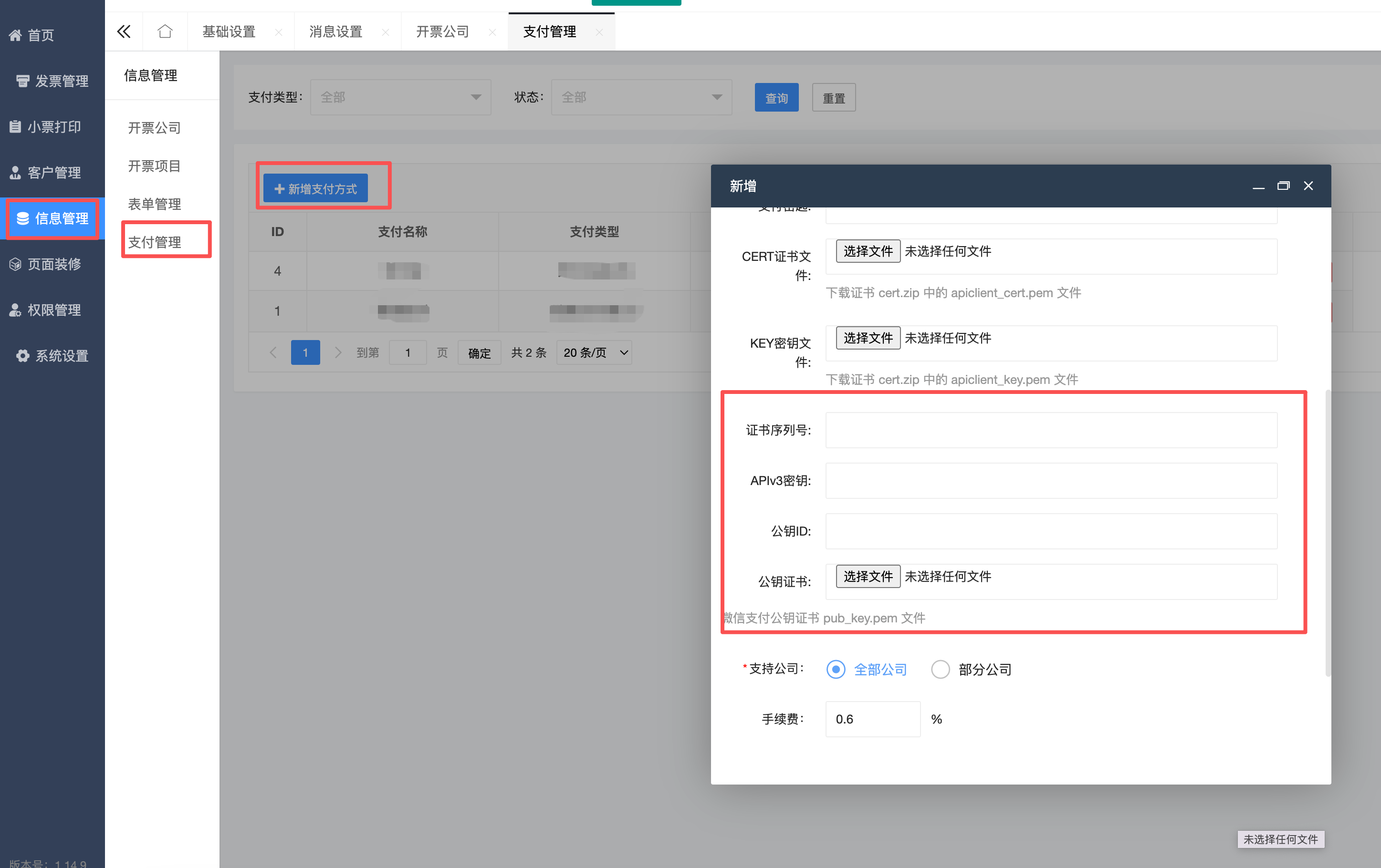Open 小票打印 sidebar icon
Screen dimensions: 1381x868
(x=15, y=127)
